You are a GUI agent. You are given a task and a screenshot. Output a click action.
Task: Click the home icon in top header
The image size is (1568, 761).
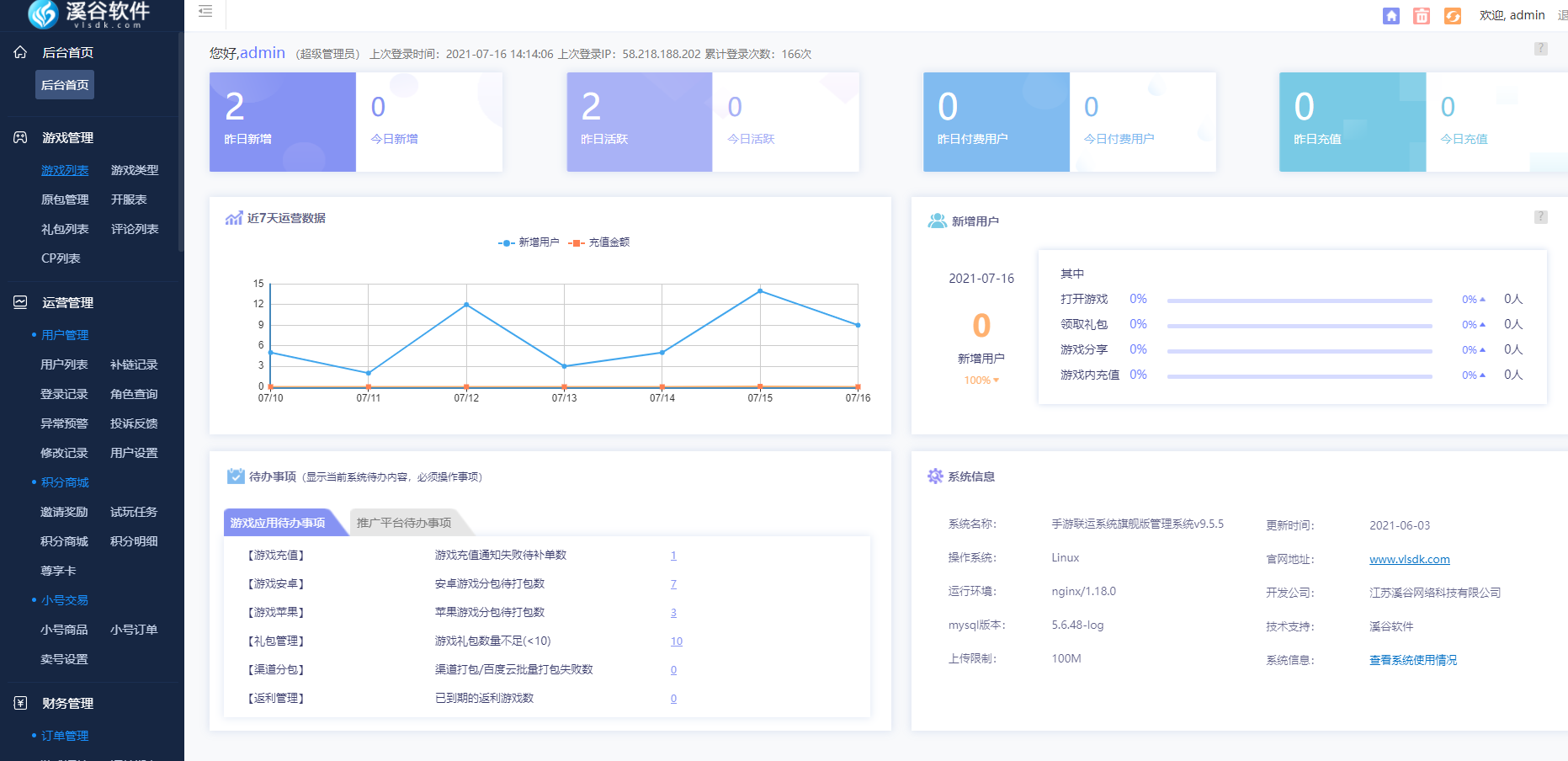pos(1391,16)
